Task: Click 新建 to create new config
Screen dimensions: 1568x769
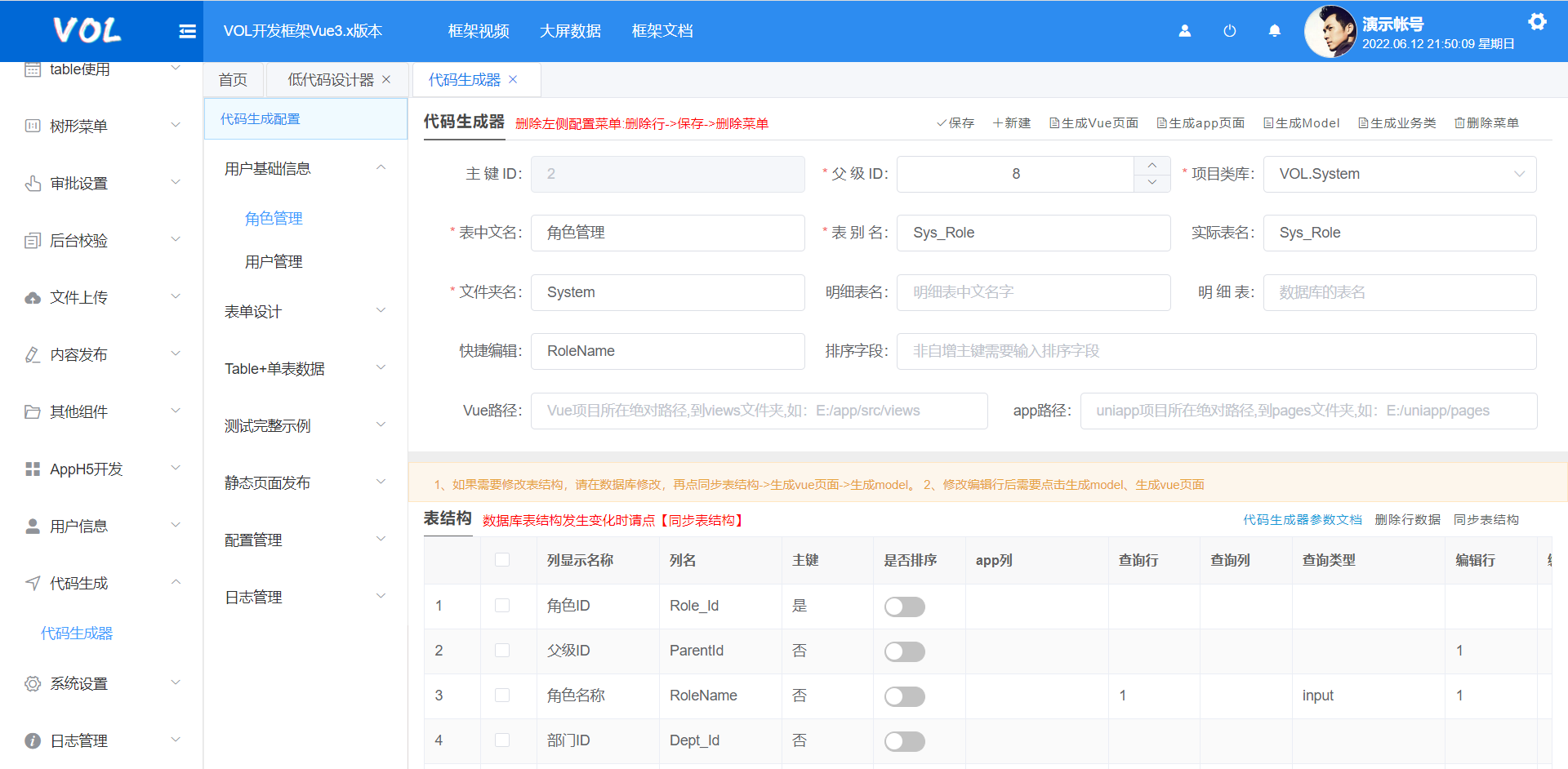Action: (1011, 123)
